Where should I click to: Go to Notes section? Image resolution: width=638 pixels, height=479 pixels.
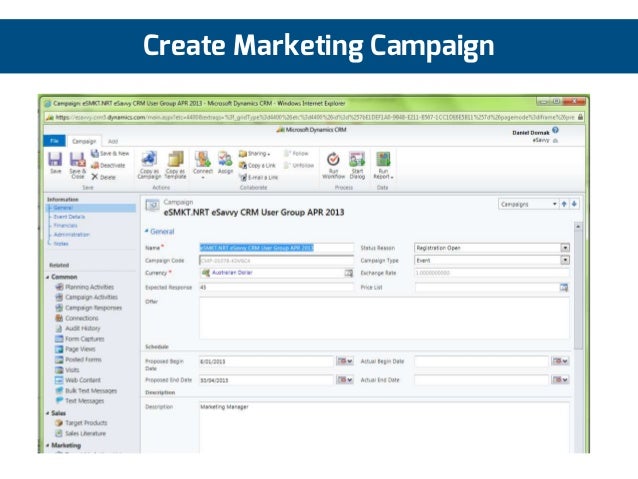click(61, 243)
